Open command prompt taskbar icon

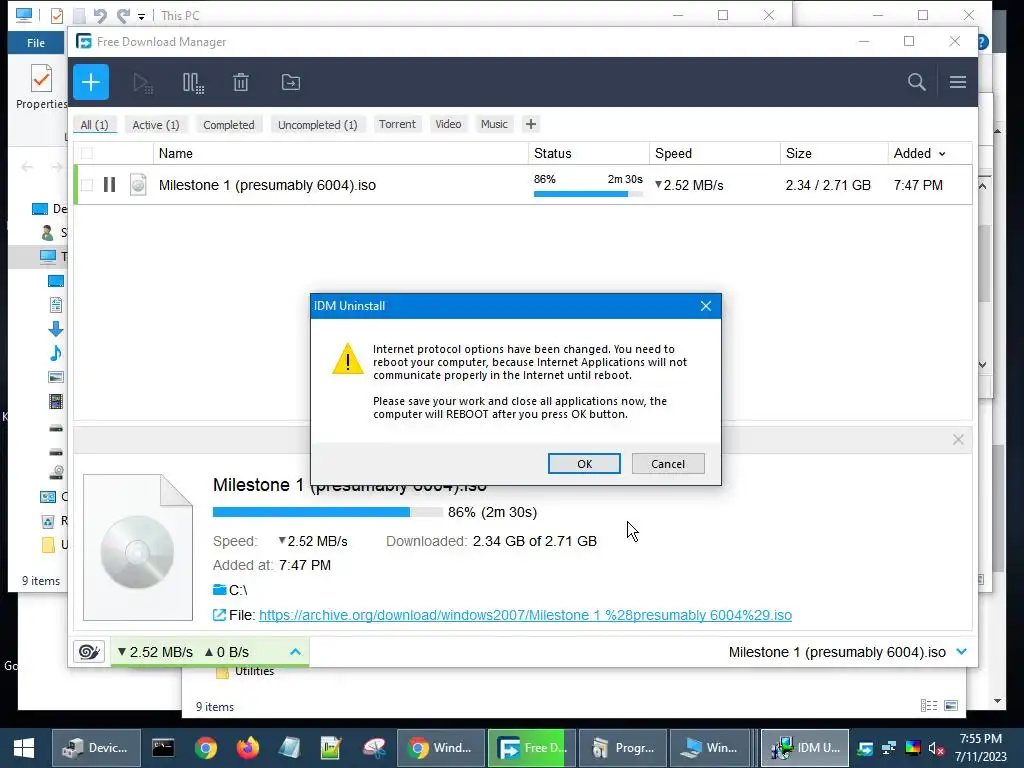pos(163,748)
